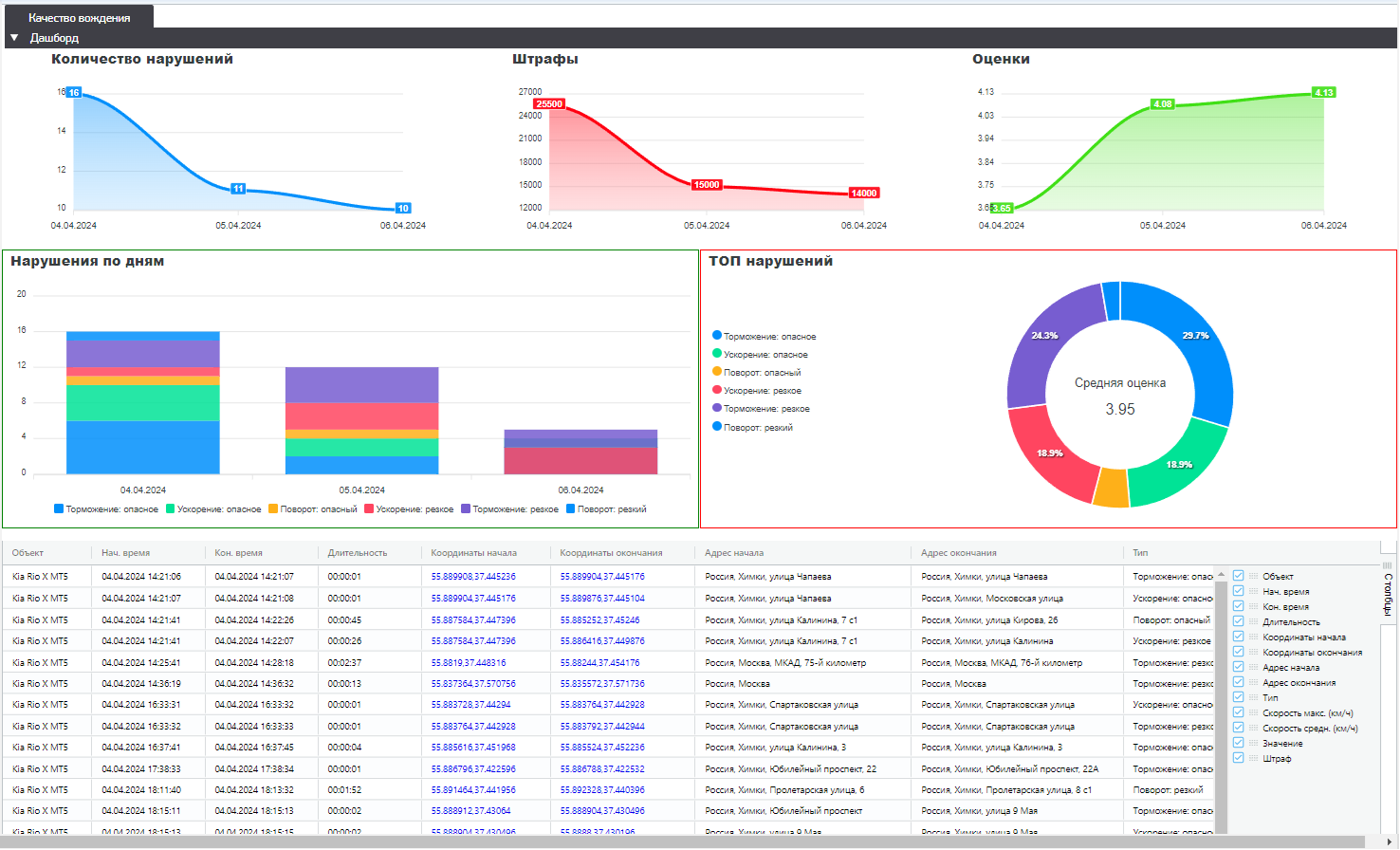Toggle the Скорость макс. (км/ч) checkbox
The width and height of the screenshot is (1400, 850).
tap(1239, 712)
